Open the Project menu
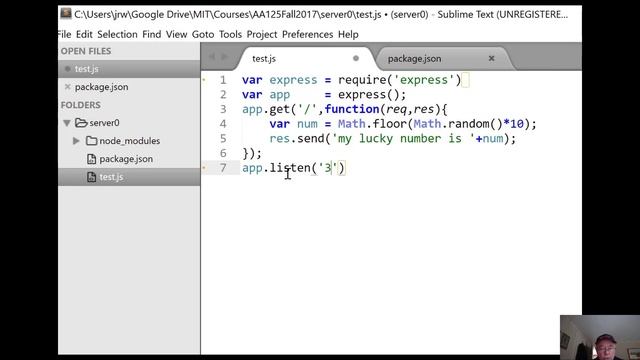Viewport: 640px width, 360px height. coord(262,34)
